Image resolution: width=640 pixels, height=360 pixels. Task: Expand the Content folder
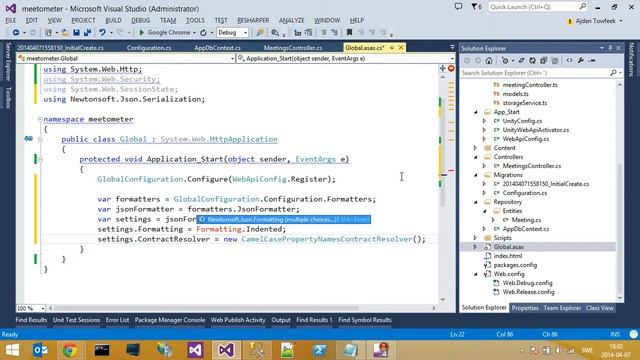point(476,148)
